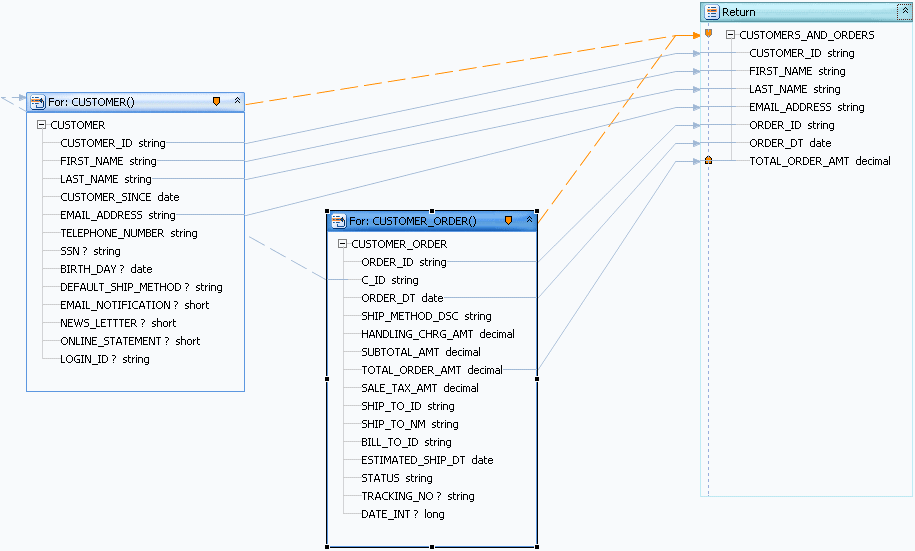The height and width of the screenshot is (551, 915).
Task: Select BIRTH_DAY ? date element
Action: pyautogui.click(x=106, y=269)
